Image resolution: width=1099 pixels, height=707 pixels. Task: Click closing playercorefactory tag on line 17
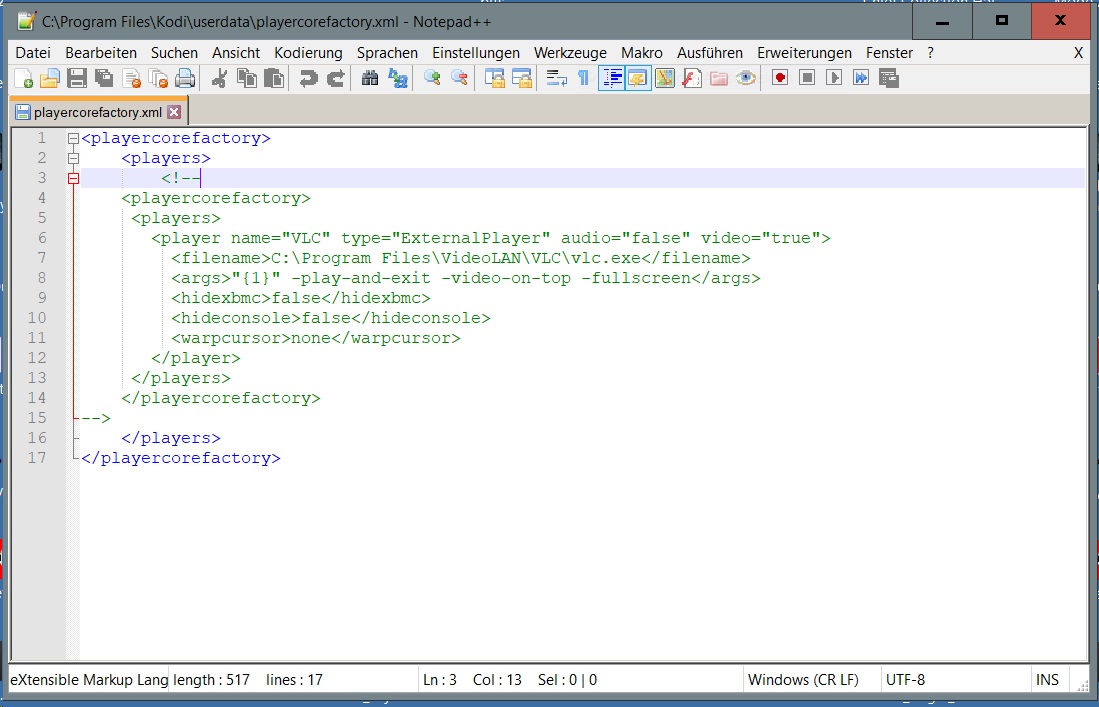click(x=181, y=458)
